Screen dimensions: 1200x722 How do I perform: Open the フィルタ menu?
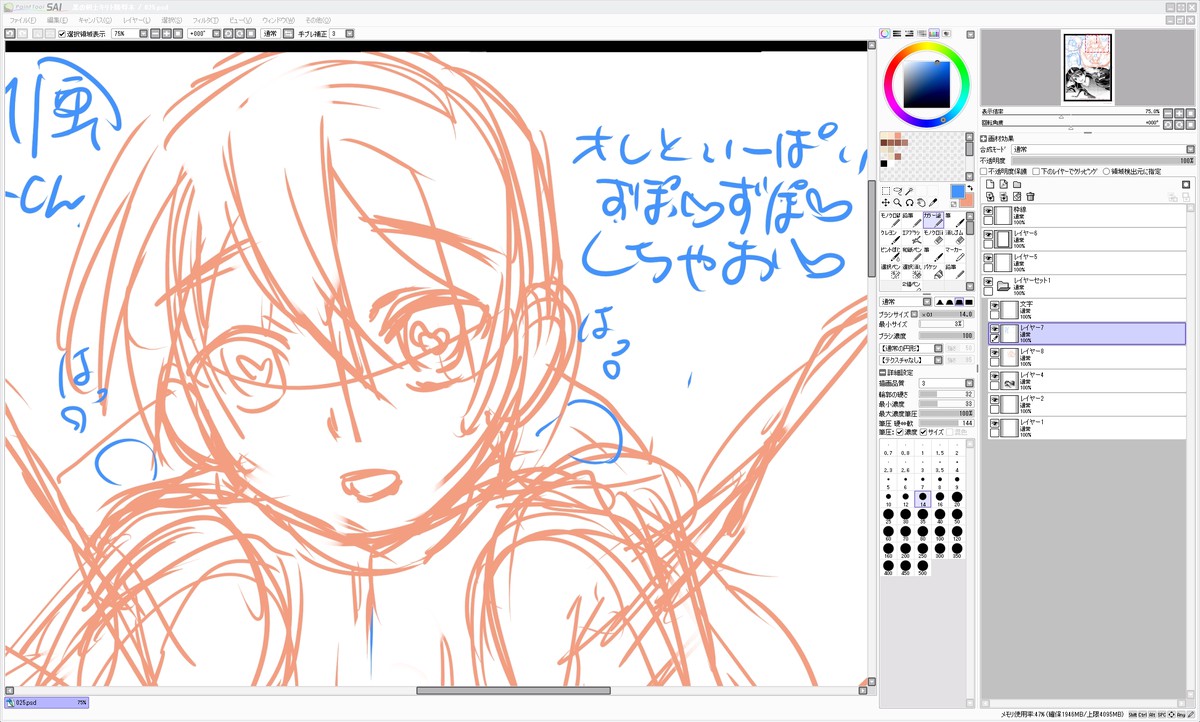coord(205,20)
